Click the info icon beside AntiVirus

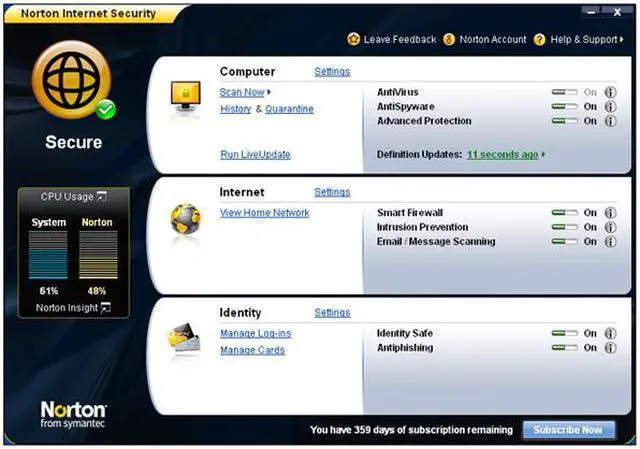pyautogui.click(x=611, y=93)
